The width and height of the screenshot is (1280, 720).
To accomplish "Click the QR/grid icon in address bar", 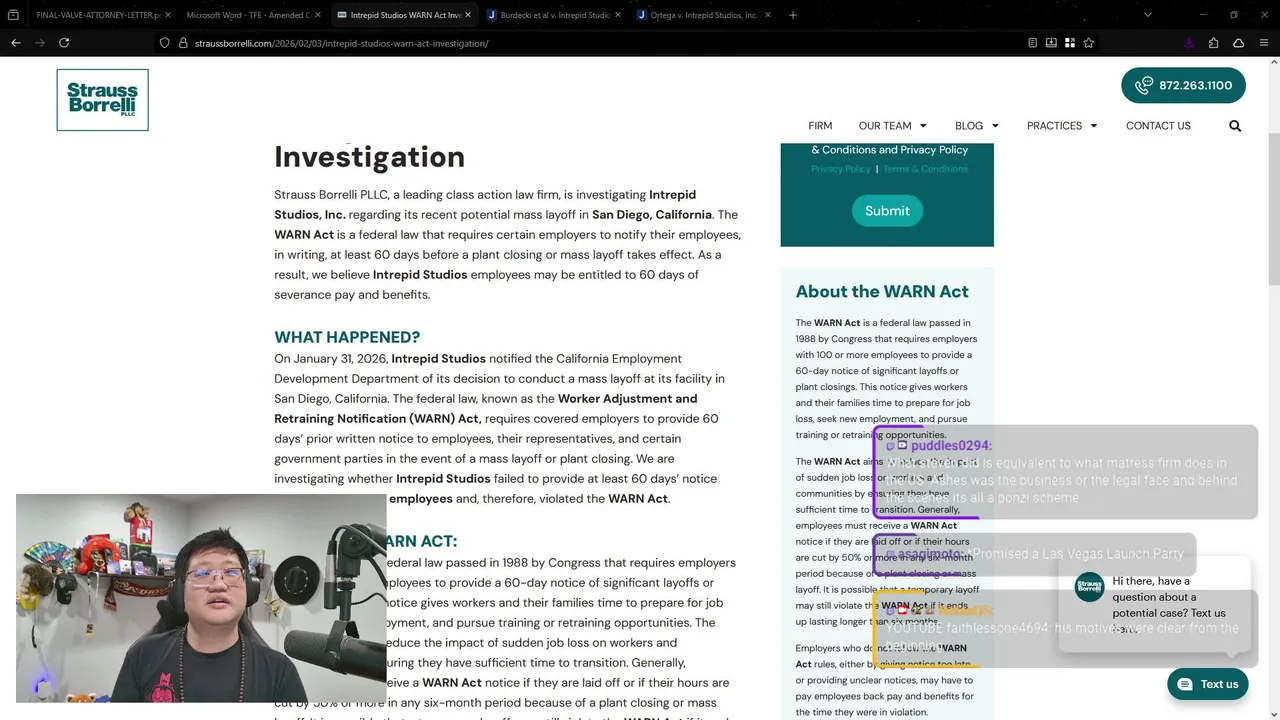I will tap(1069, 43).
